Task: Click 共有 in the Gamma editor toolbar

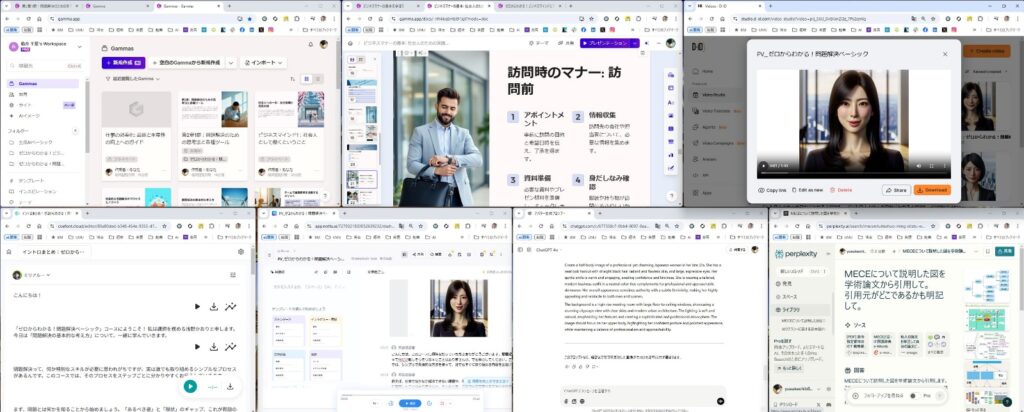Action: (x=566, y=43)
